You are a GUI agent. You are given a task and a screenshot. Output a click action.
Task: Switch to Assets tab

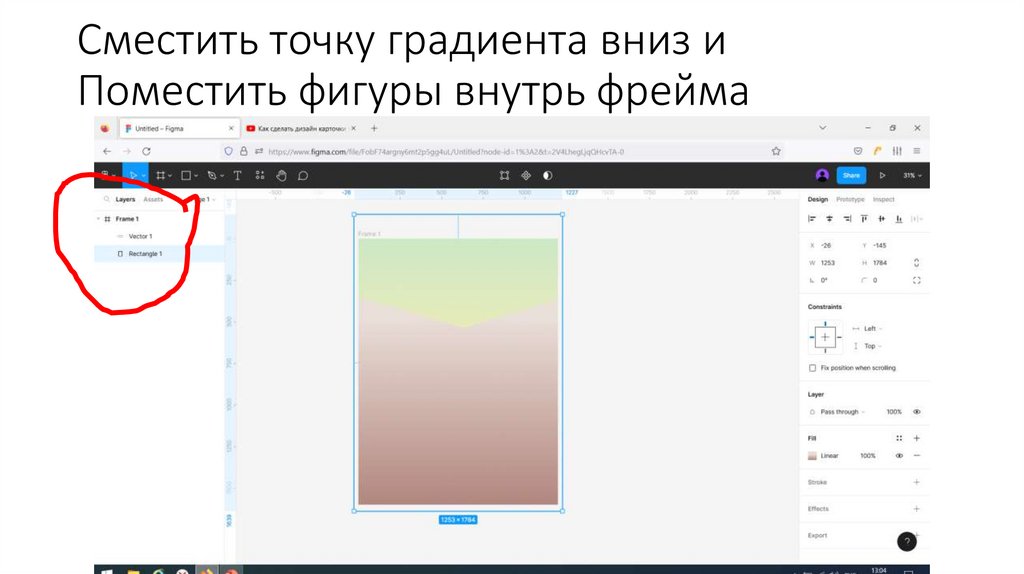point(153,199)
